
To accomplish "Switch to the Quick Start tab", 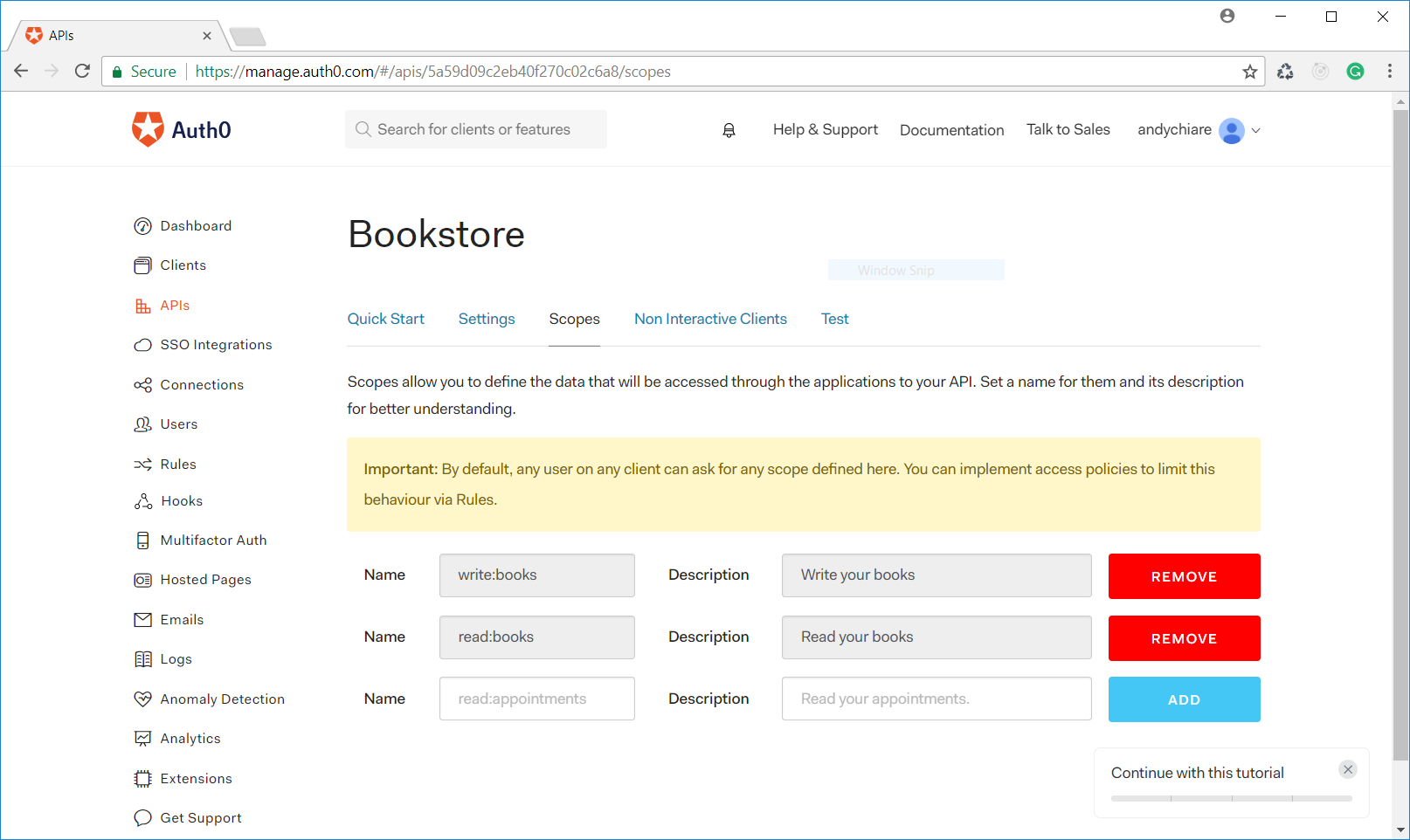I will (385, 320).
